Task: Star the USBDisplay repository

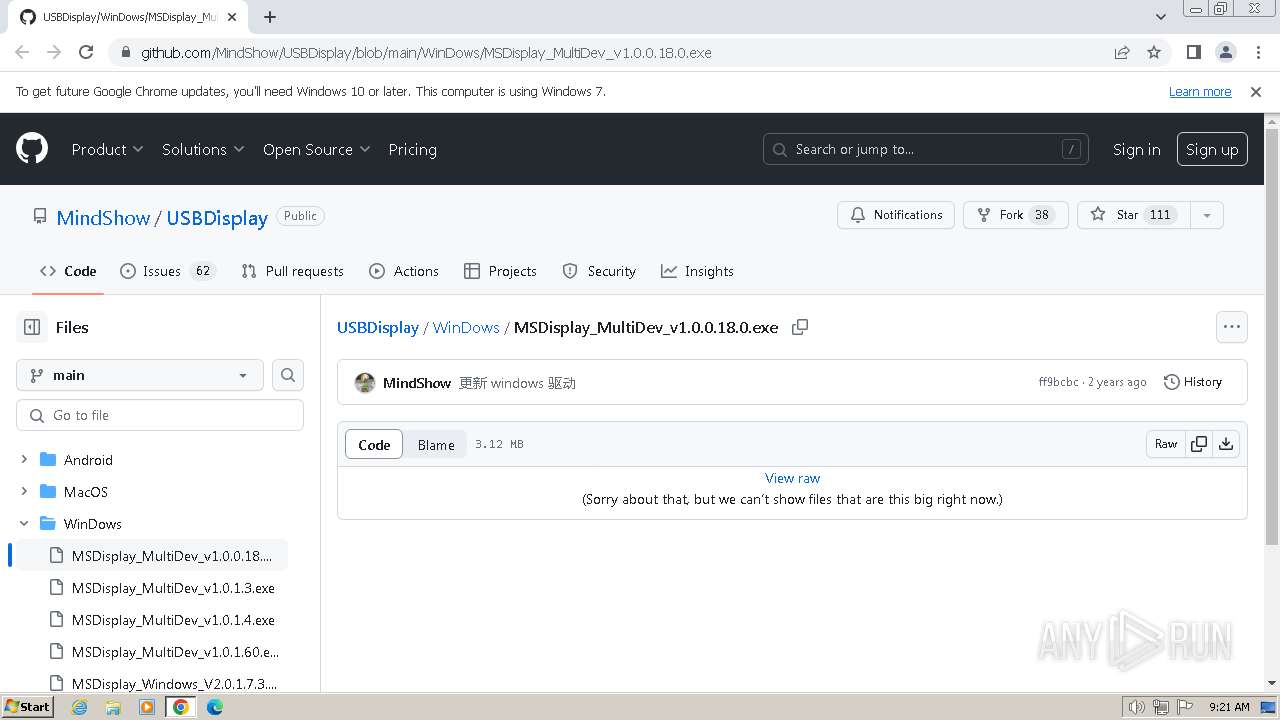Action: coord(1133,215)
